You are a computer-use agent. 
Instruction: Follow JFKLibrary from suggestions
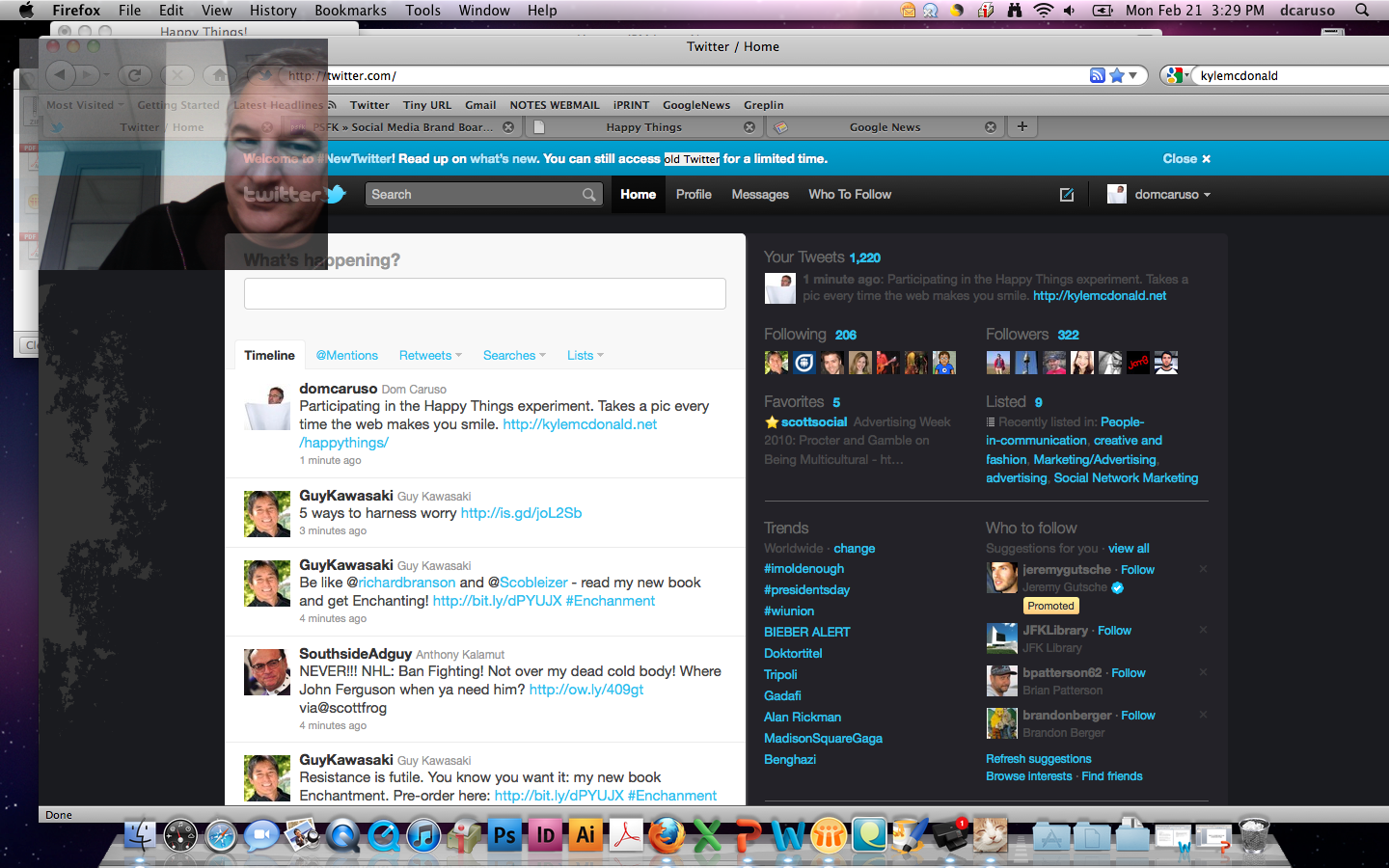click(x=1114, y=631)
